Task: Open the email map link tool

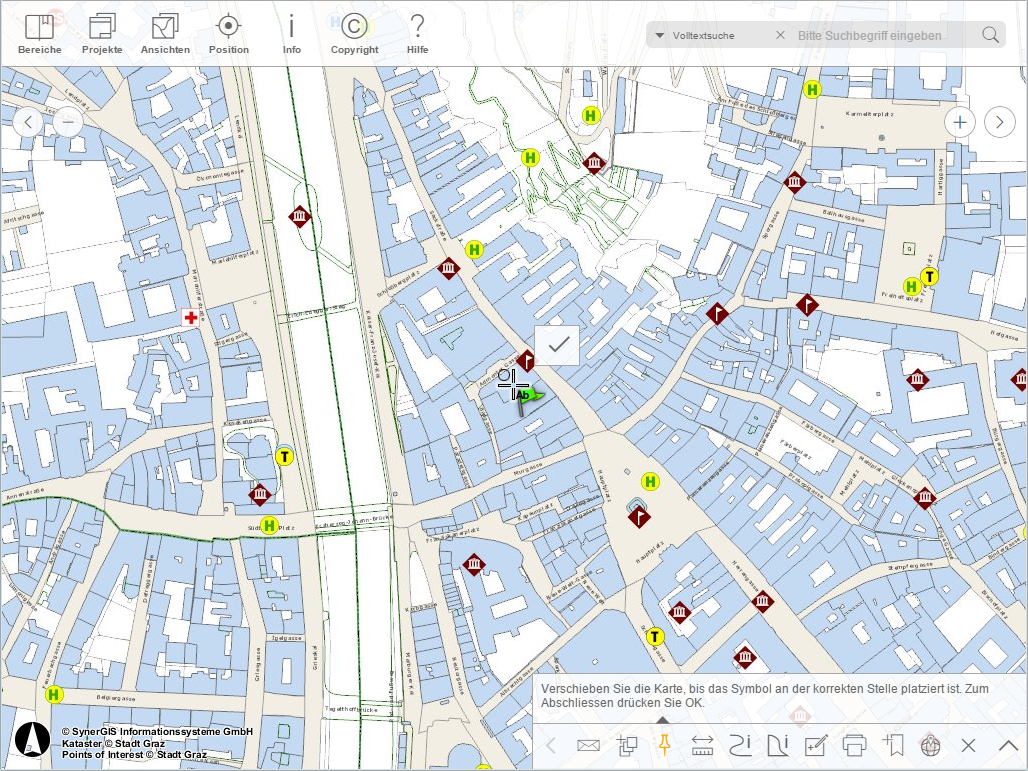Action: pyautogui.click(x=588, y=745)
